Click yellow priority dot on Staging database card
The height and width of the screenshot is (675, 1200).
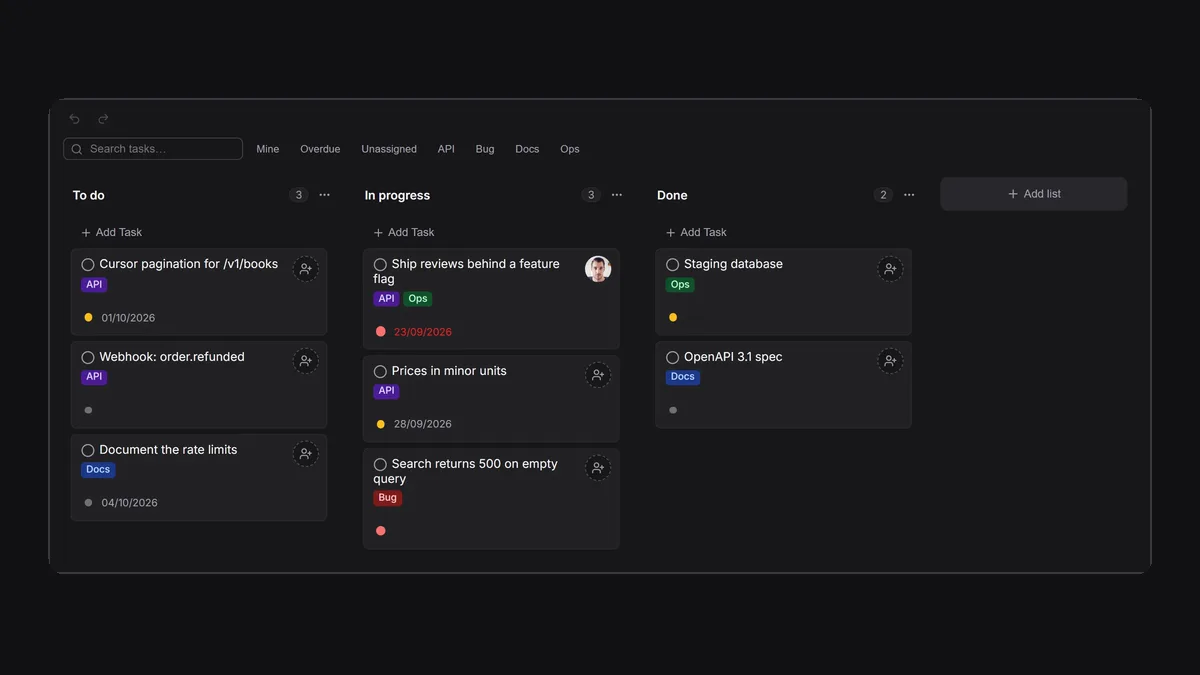coord(672,317)
